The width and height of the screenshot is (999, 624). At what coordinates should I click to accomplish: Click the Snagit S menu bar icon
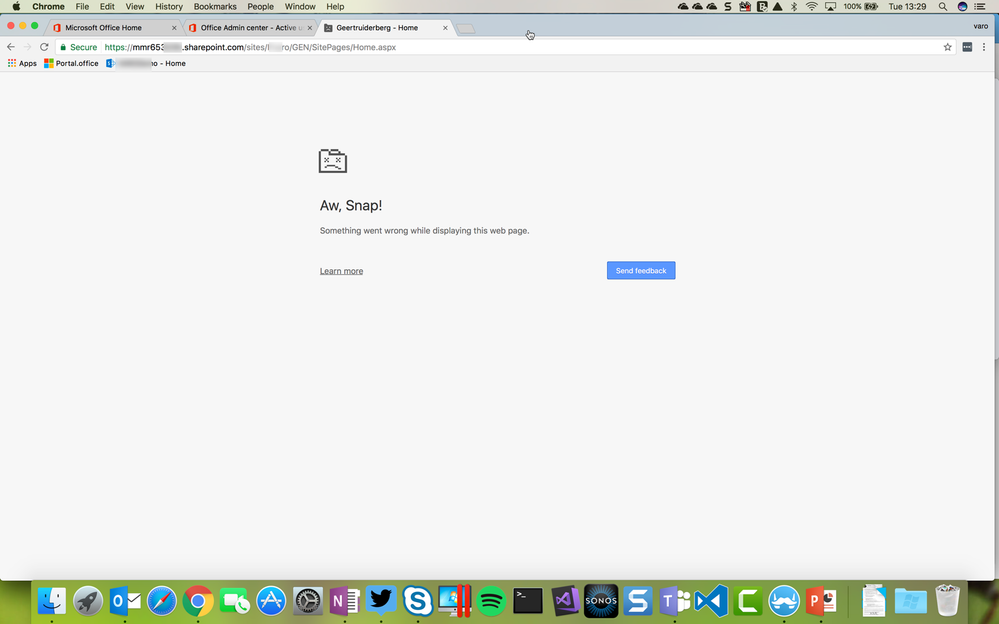(x=728, y=6)
